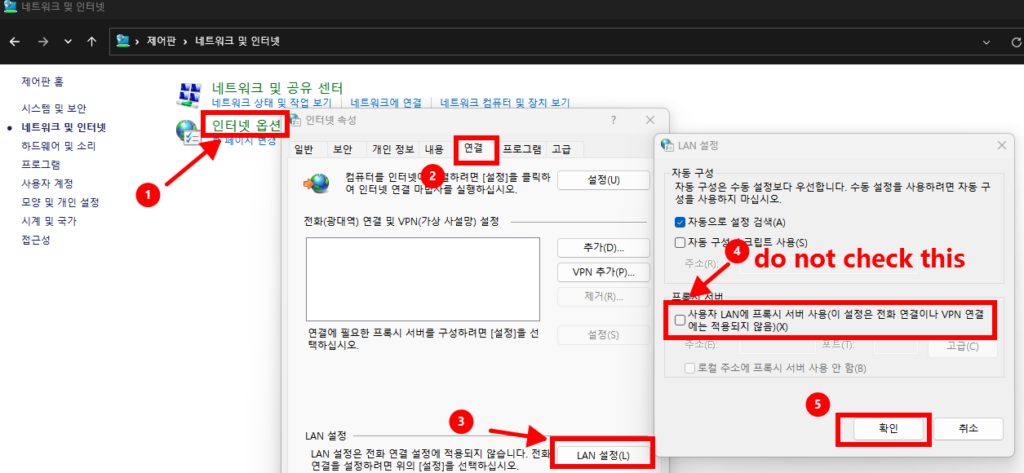Switch to the 연결 tab
The height and width of the screenshot is (473, 1024).
pos(473,149)
